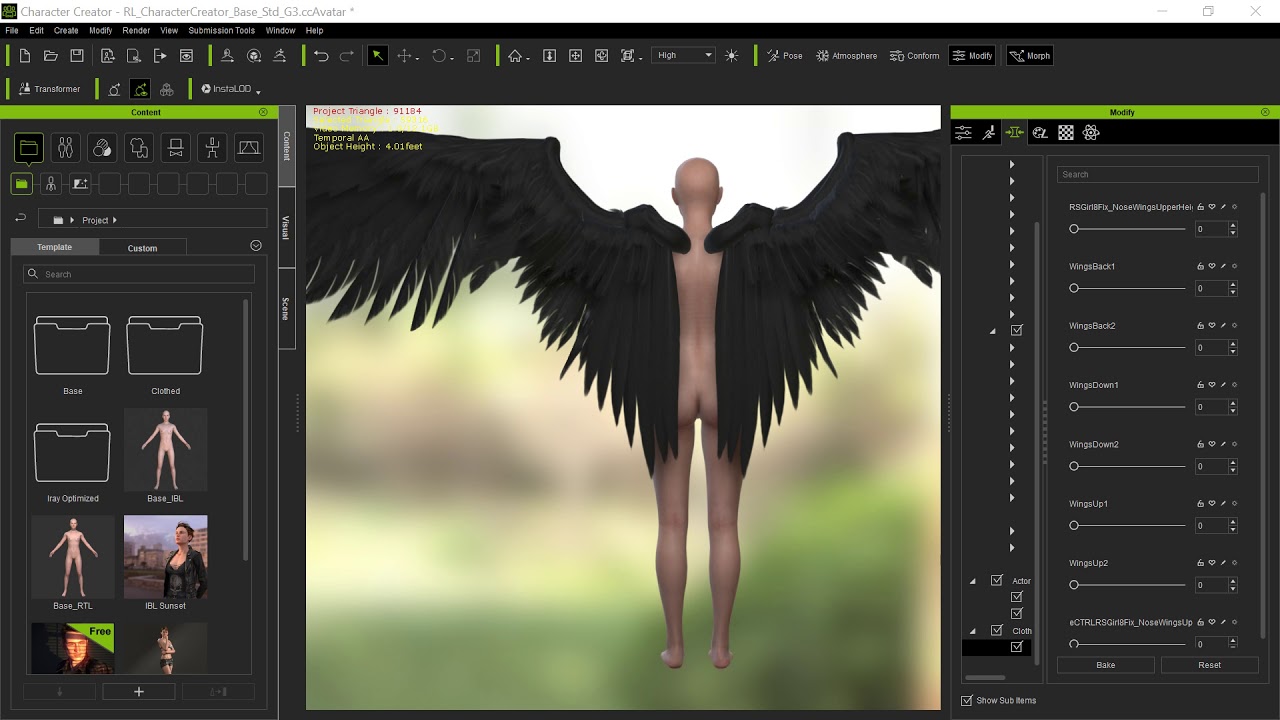Screen dimensions: 1280x720
Task: Click the three-cubes icon next to InstaLOD
Action: tap(167, 89)
